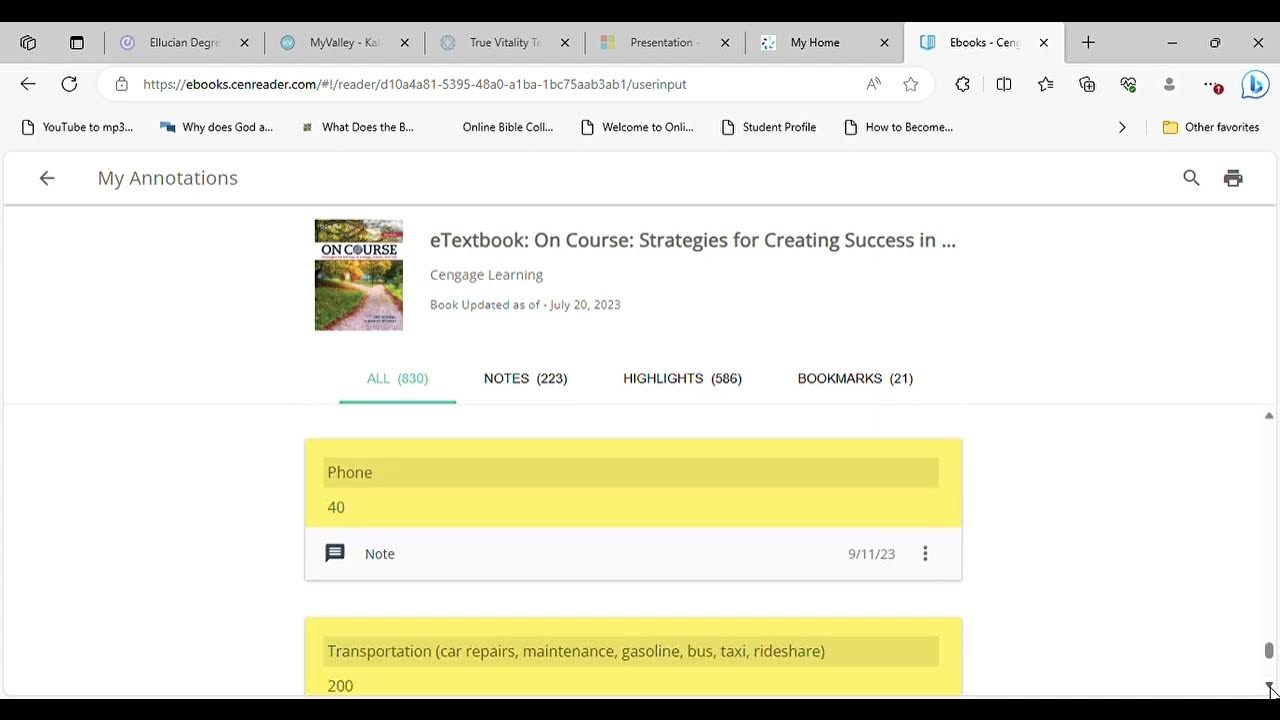Enable Read Aloud in the address bar

pyautogui.click(x=873, y=84)
